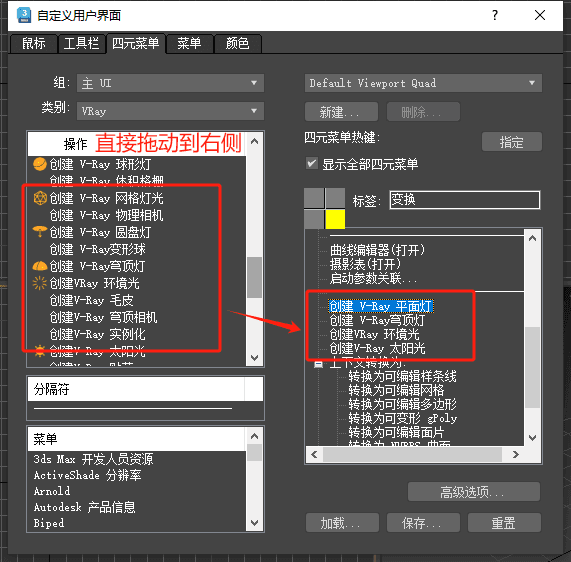Collapse the 上下文转换为 tree node
Viewport: 571px width, 562px height.
coord(318,363)
